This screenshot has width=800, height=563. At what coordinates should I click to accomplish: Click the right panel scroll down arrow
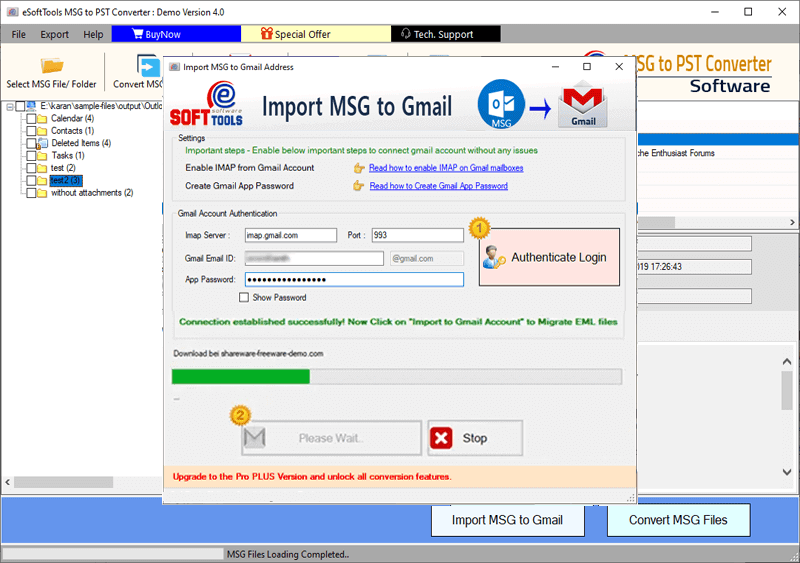coord(787,472)
